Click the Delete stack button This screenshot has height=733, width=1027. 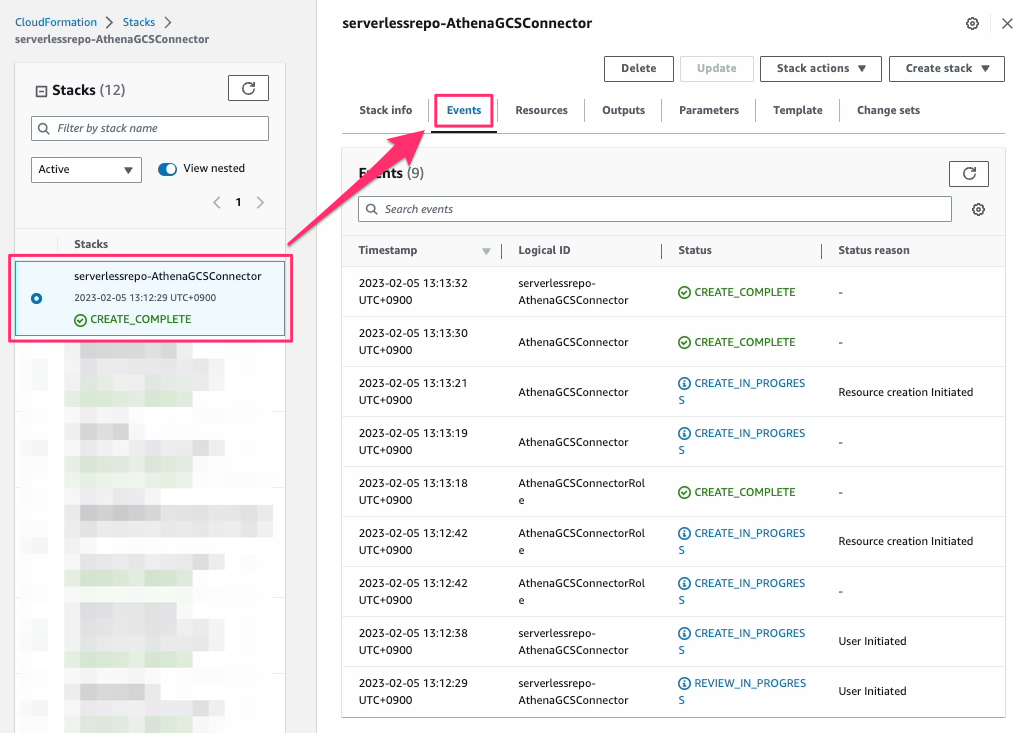coord(639,68)
